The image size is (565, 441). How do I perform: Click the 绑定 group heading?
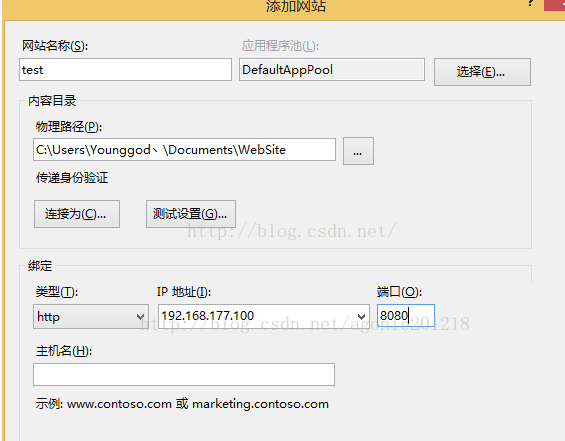pos(40,266)
